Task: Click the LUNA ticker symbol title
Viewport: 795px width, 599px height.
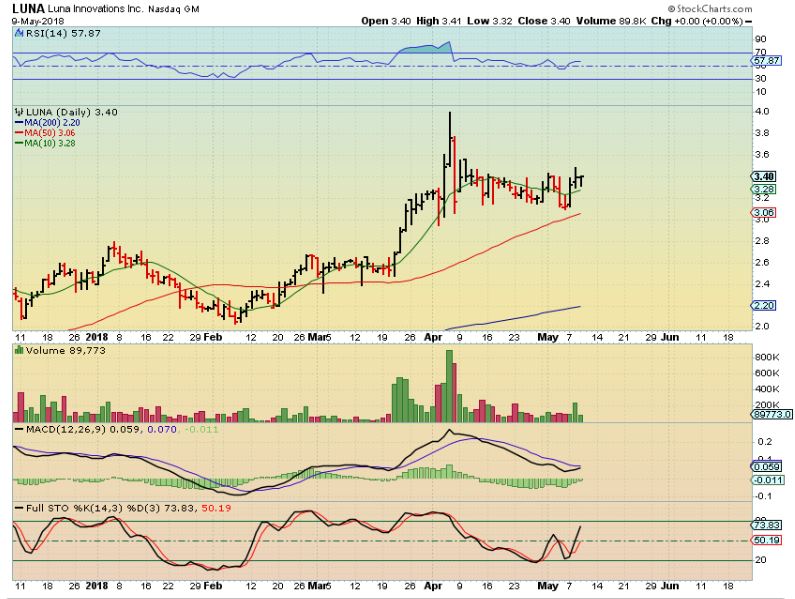Action: 28,9
